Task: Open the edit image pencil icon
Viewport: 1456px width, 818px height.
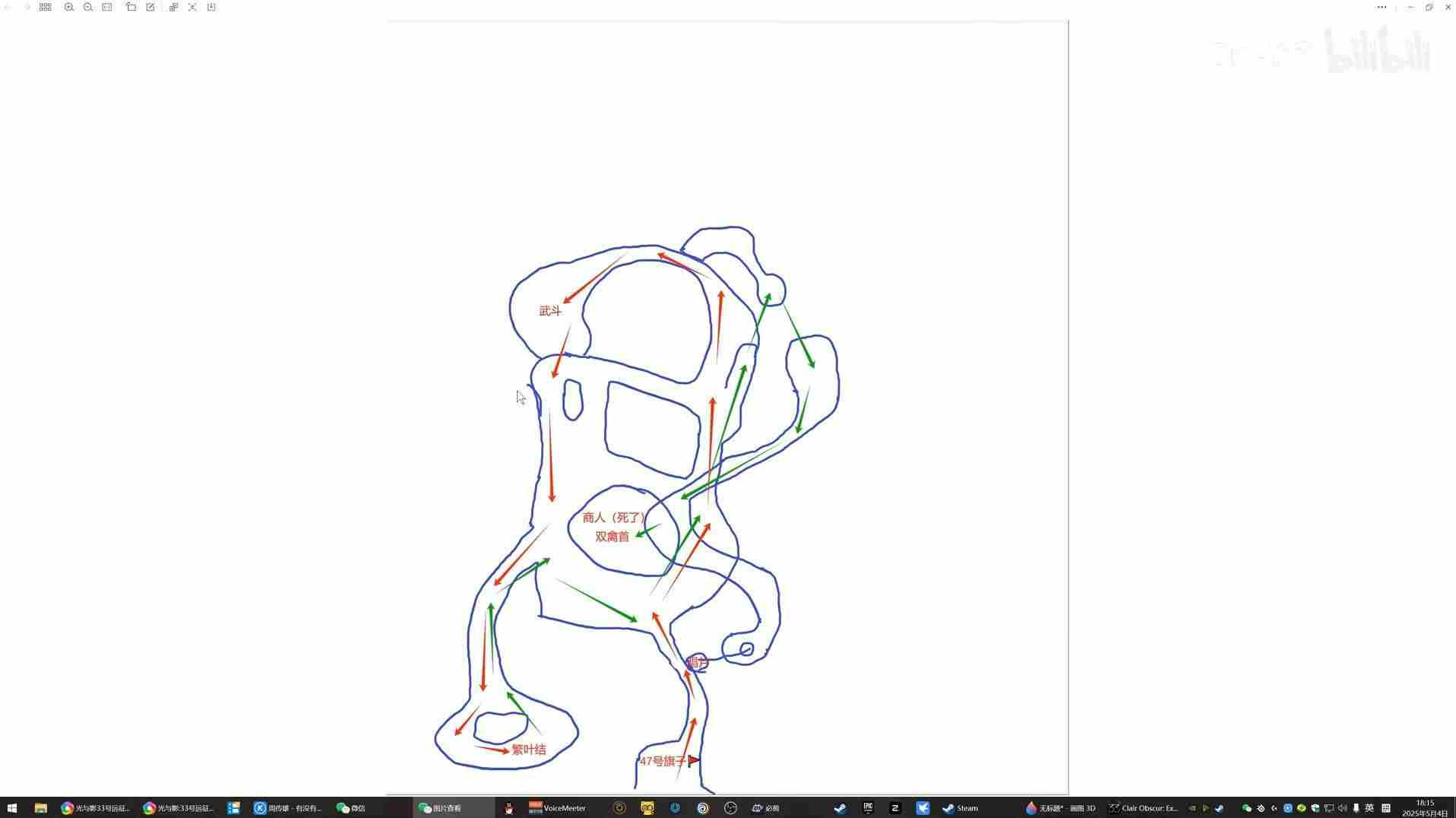Action: pos(150,7)
